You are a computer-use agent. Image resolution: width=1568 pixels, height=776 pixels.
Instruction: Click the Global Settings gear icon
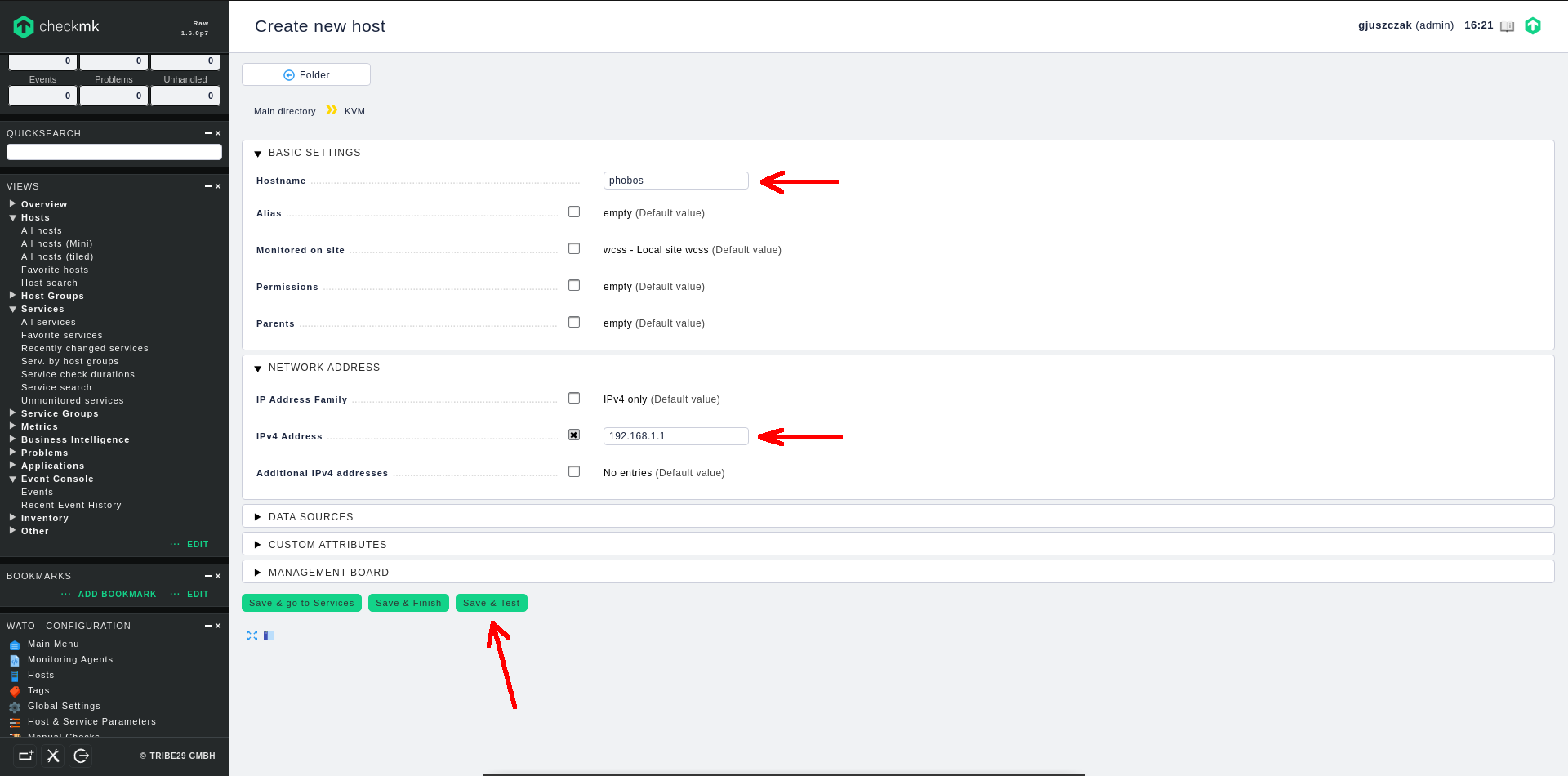click(15, 707)
